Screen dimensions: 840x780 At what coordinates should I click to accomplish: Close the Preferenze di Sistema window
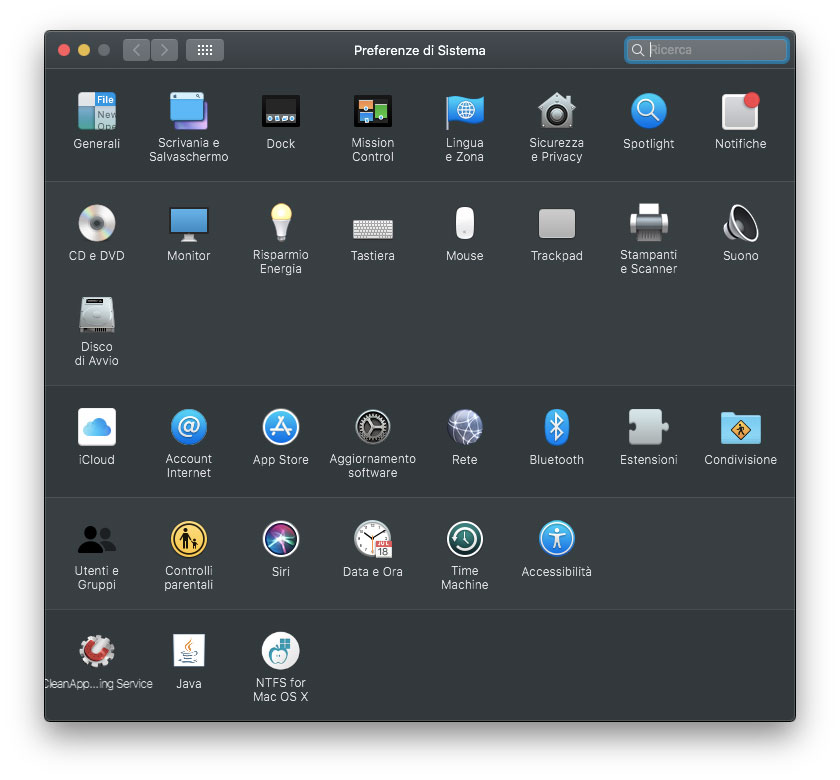click(64, 50)
